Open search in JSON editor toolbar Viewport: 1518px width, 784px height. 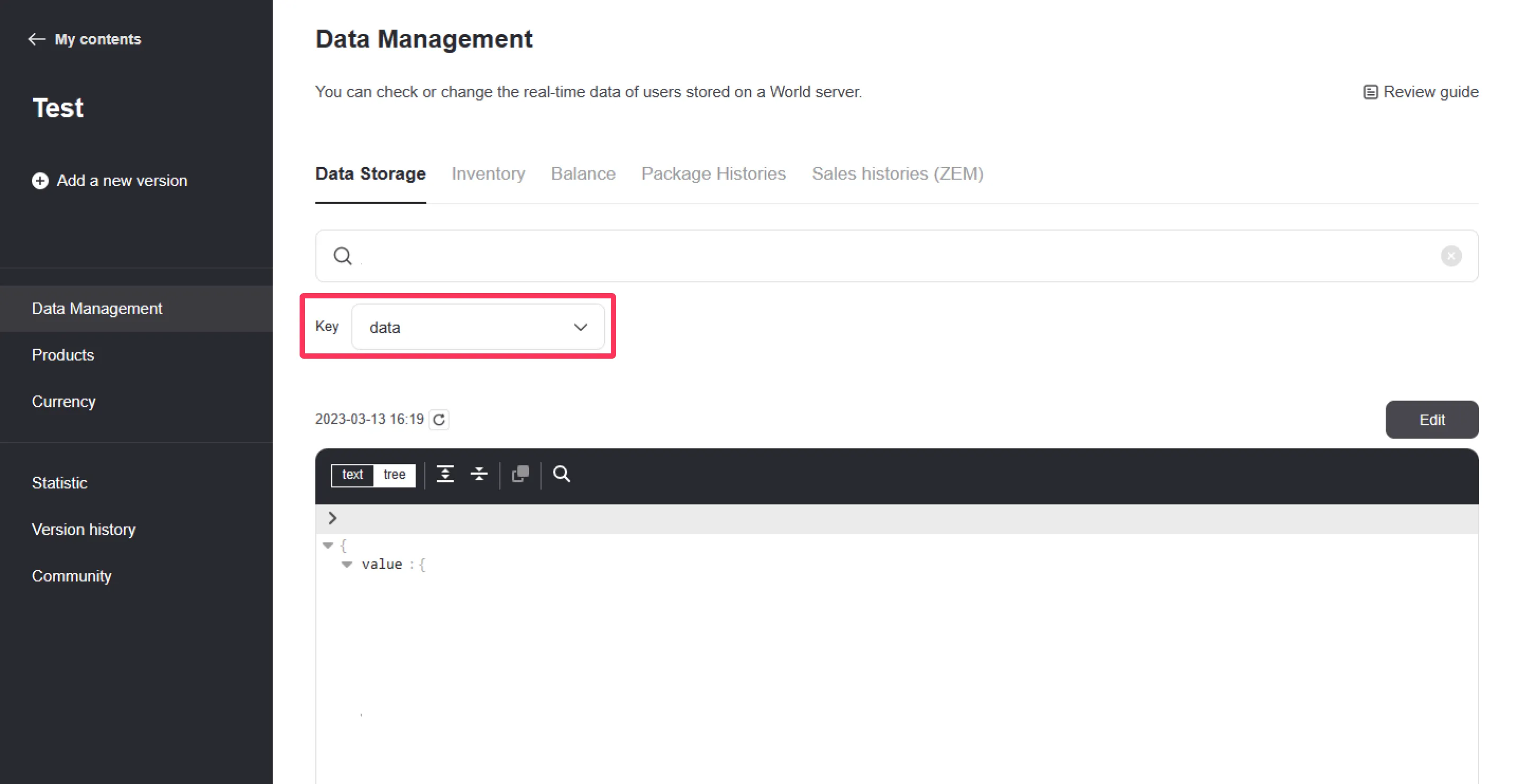[x=562, y=474]
